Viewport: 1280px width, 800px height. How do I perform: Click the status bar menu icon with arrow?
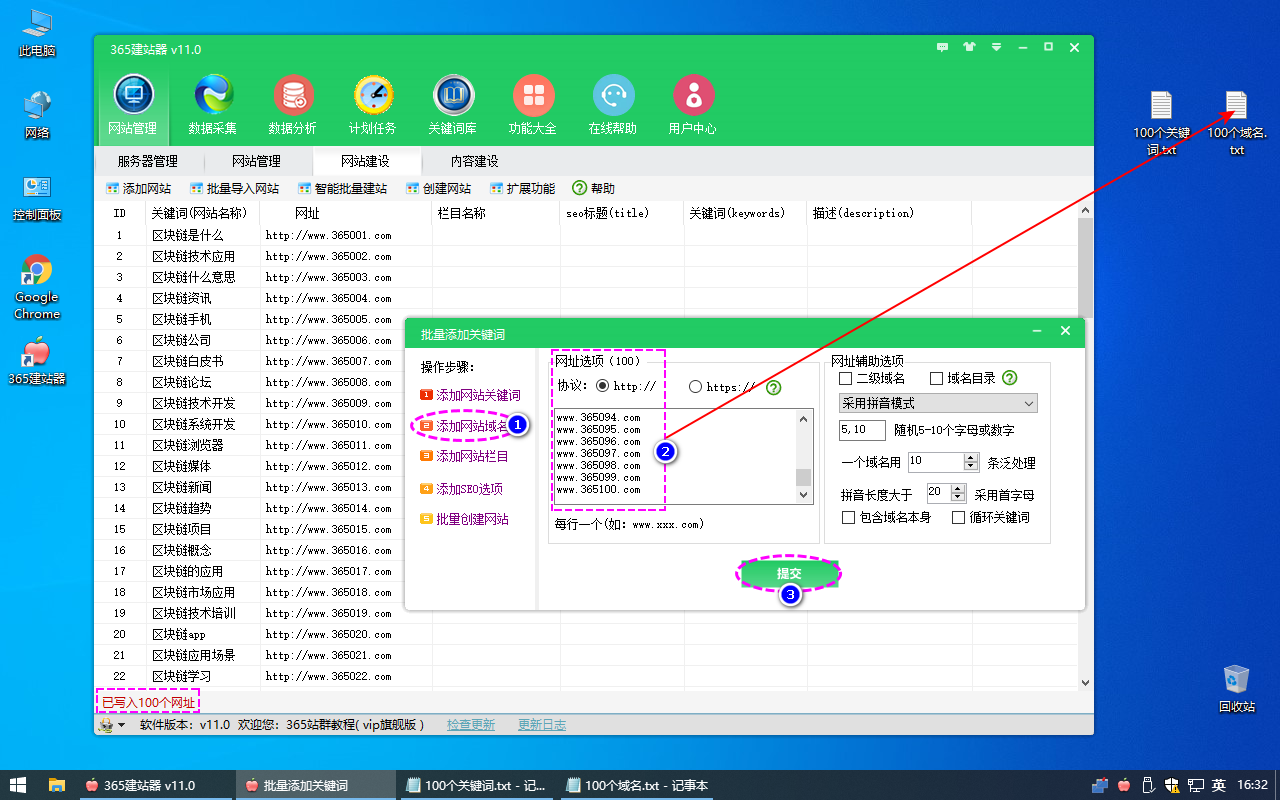[112, 725]
